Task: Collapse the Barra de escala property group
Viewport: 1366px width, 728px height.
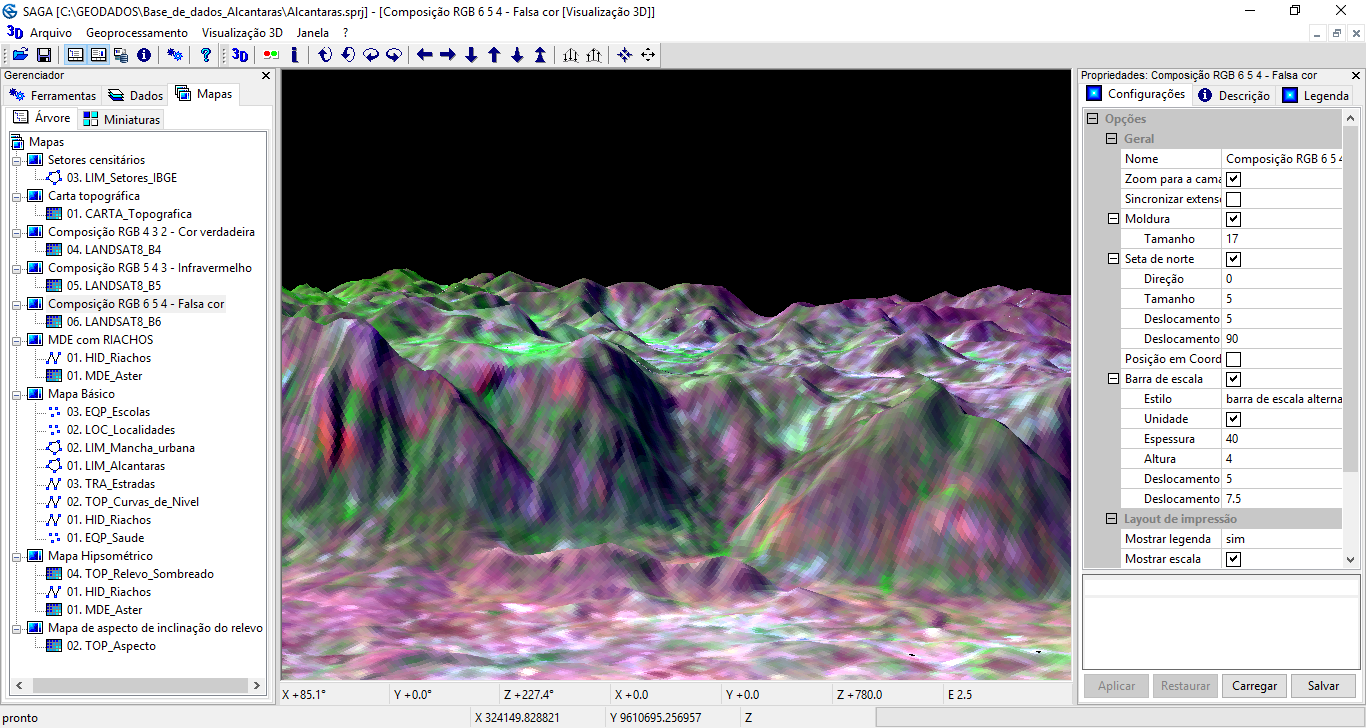Action: coord(1113,379)
